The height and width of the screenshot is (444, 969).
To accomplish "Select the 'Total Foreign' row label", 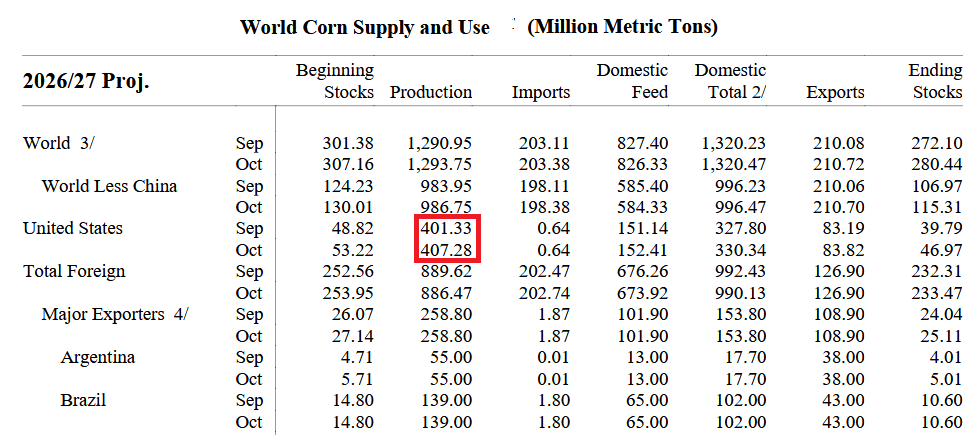I will [74, 271].
